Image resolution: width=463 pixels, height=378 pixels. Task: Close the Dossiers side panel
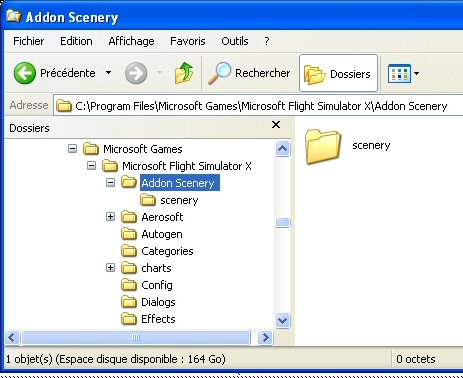pos(276,125)
